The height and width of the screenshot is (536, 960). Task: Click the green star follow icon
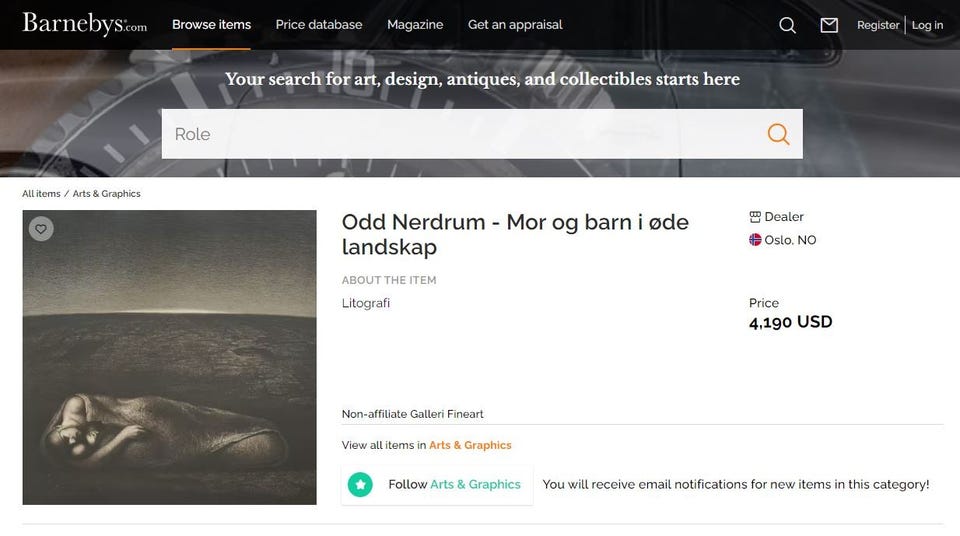click(x=360, y=485)
